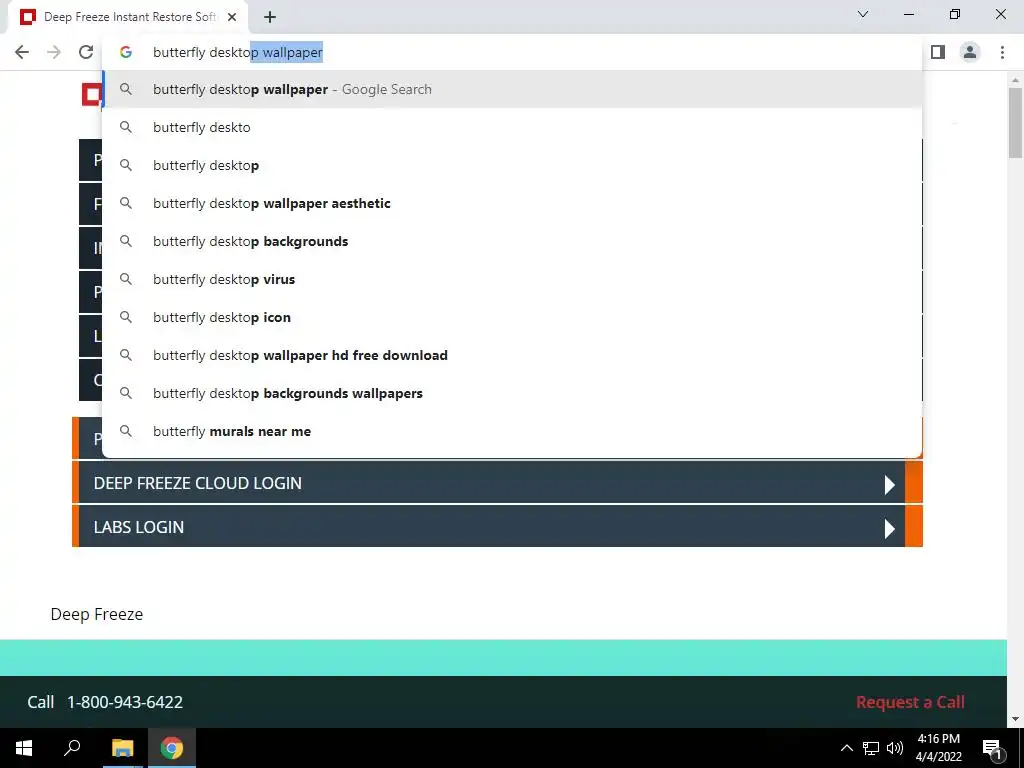
Task: Reload the page with the refresh icon
Action: (86, 52)
